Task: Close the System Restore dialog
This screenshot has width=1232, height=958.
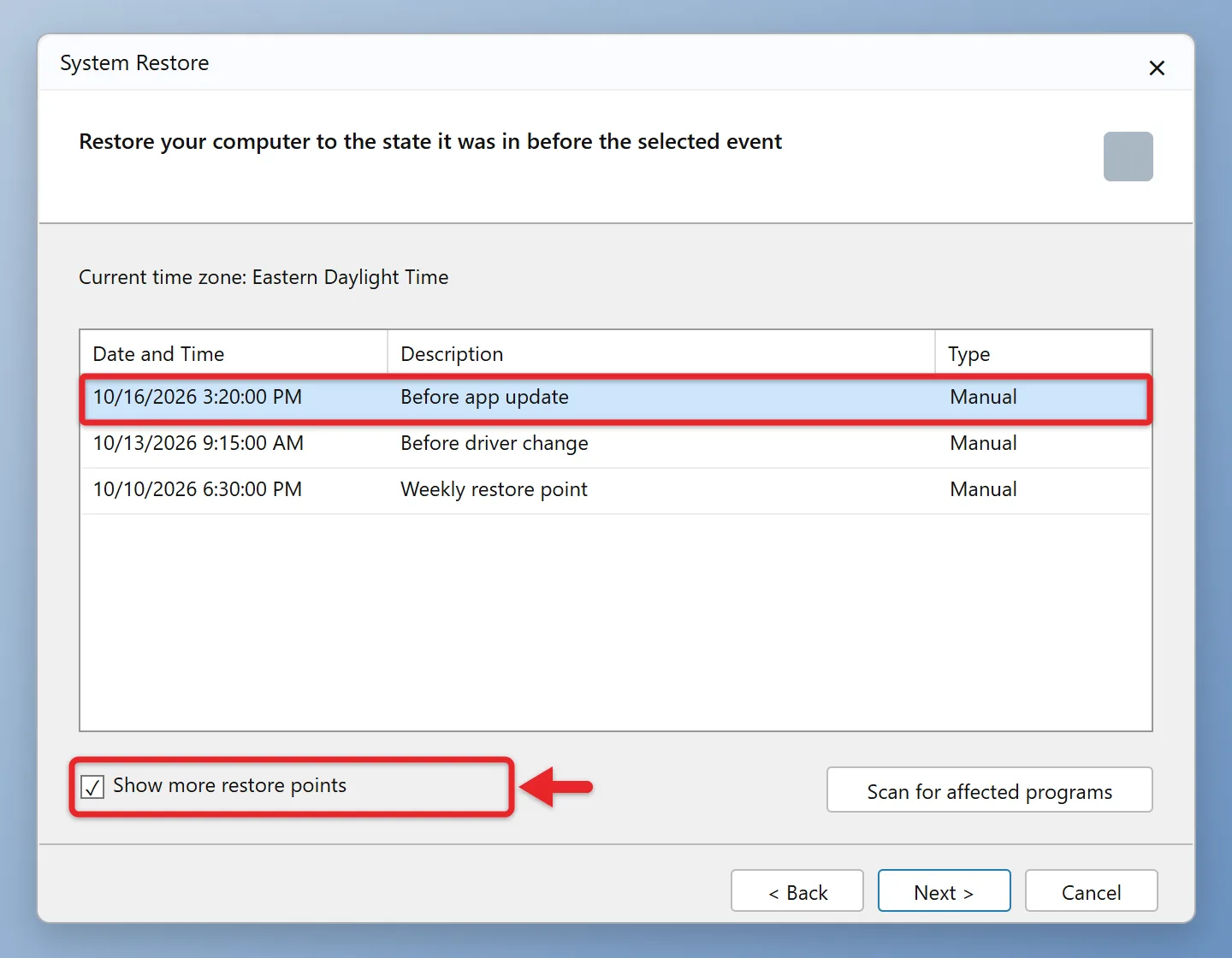Action: (x=1157, y=68)
